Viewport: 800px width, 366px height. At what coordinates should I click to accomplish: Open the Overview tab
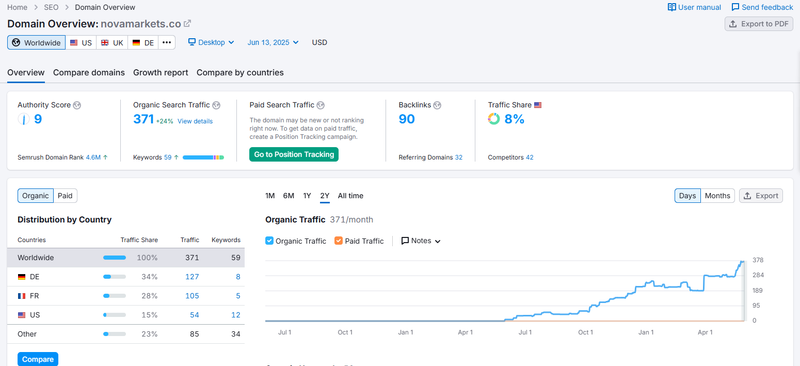tap(26, 72)
